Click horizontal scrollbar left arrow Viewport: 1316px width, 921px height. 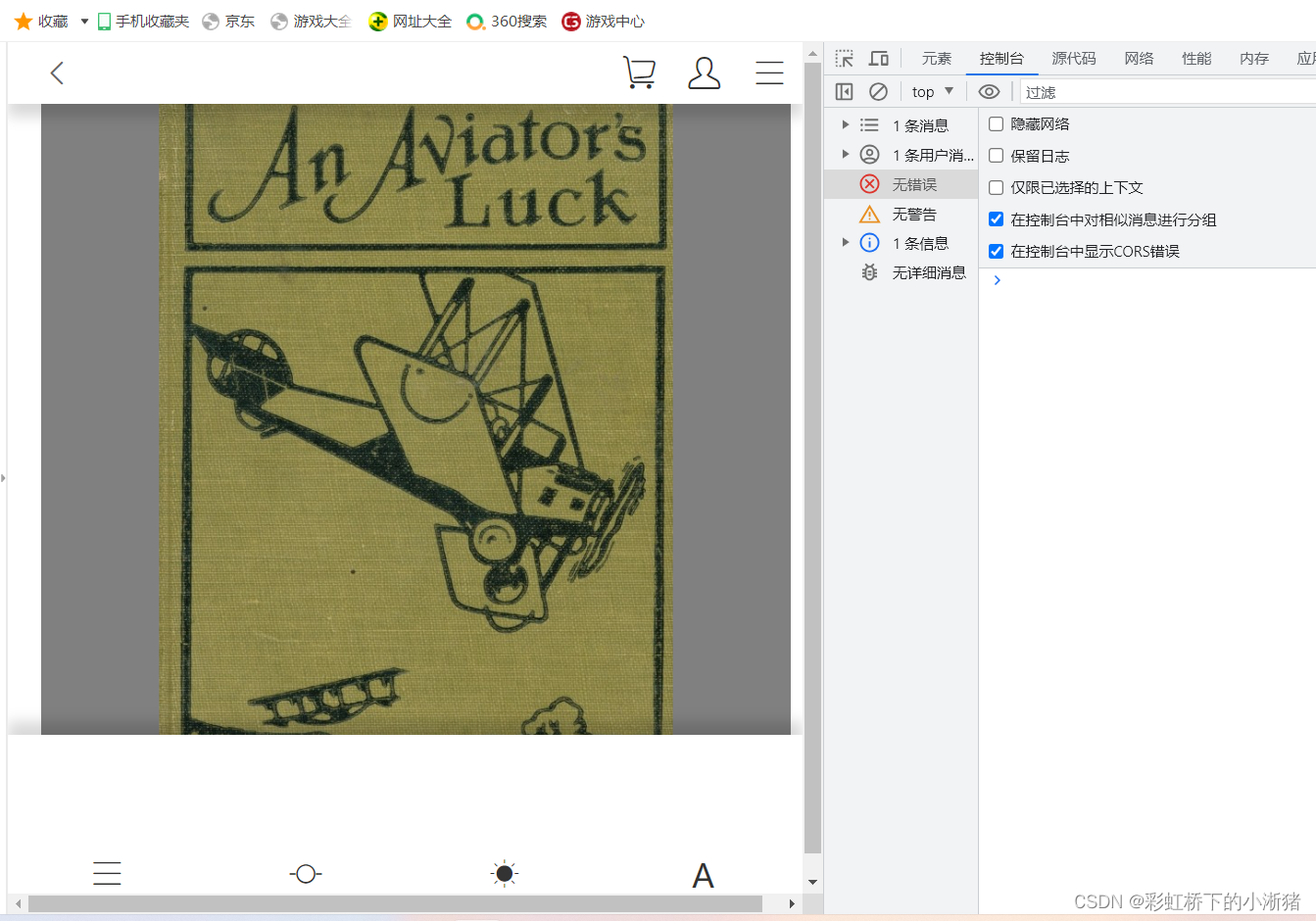17,903
